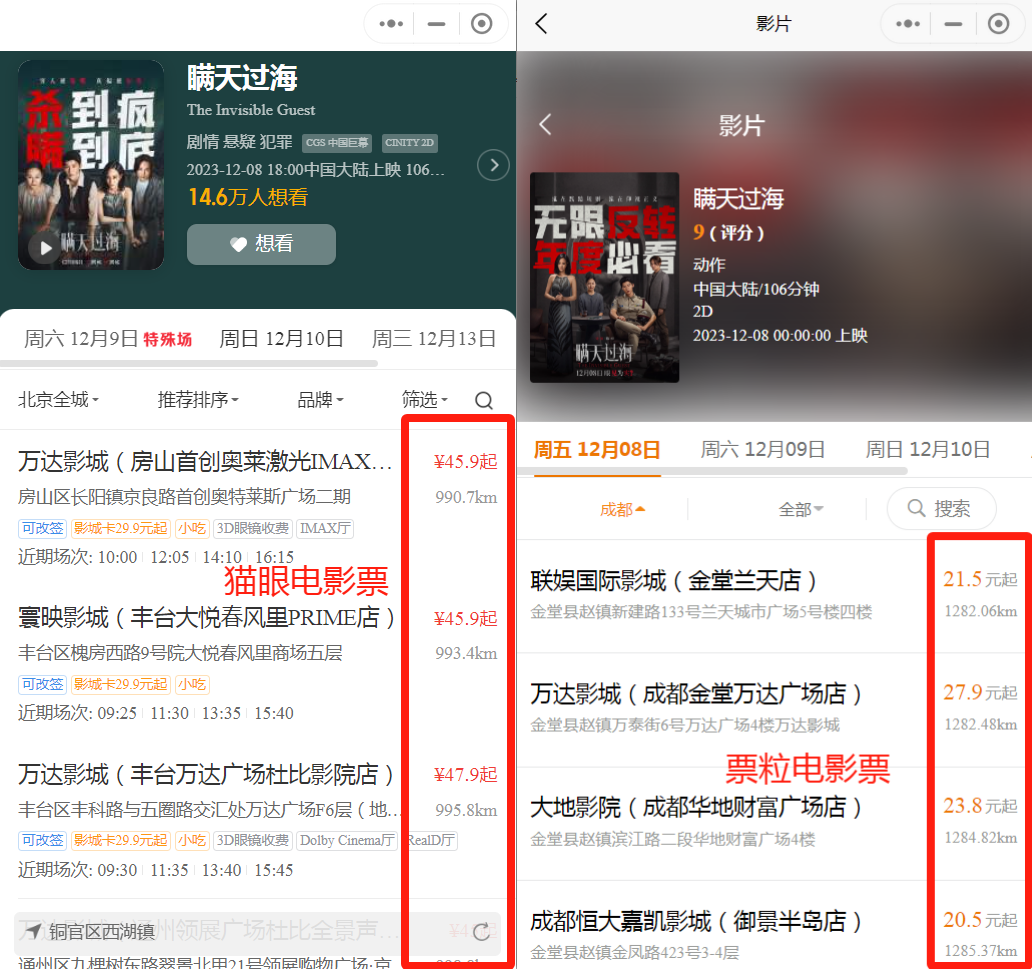Open the 成都 city dropdown
The height and width of the screenshot is (969, 1032).
[x=622, y=509]
